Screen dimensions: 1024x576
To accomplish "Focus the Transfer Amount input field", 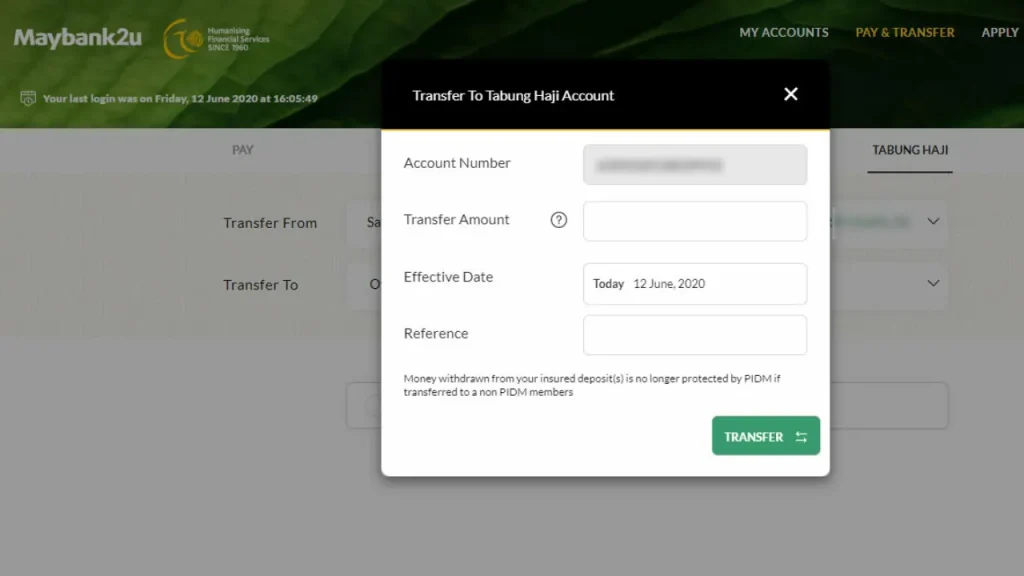I will click(695, 221).
